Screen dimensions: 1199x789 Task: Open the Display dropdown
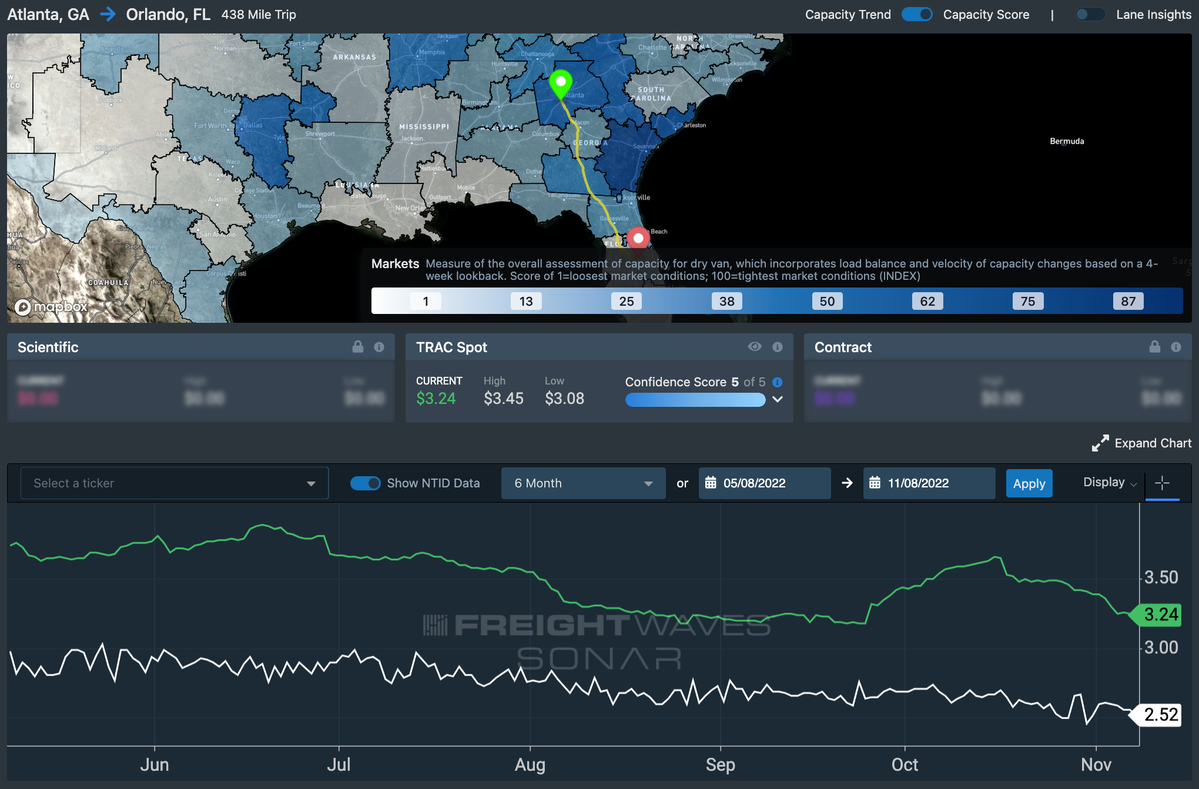pos(1110,482)
